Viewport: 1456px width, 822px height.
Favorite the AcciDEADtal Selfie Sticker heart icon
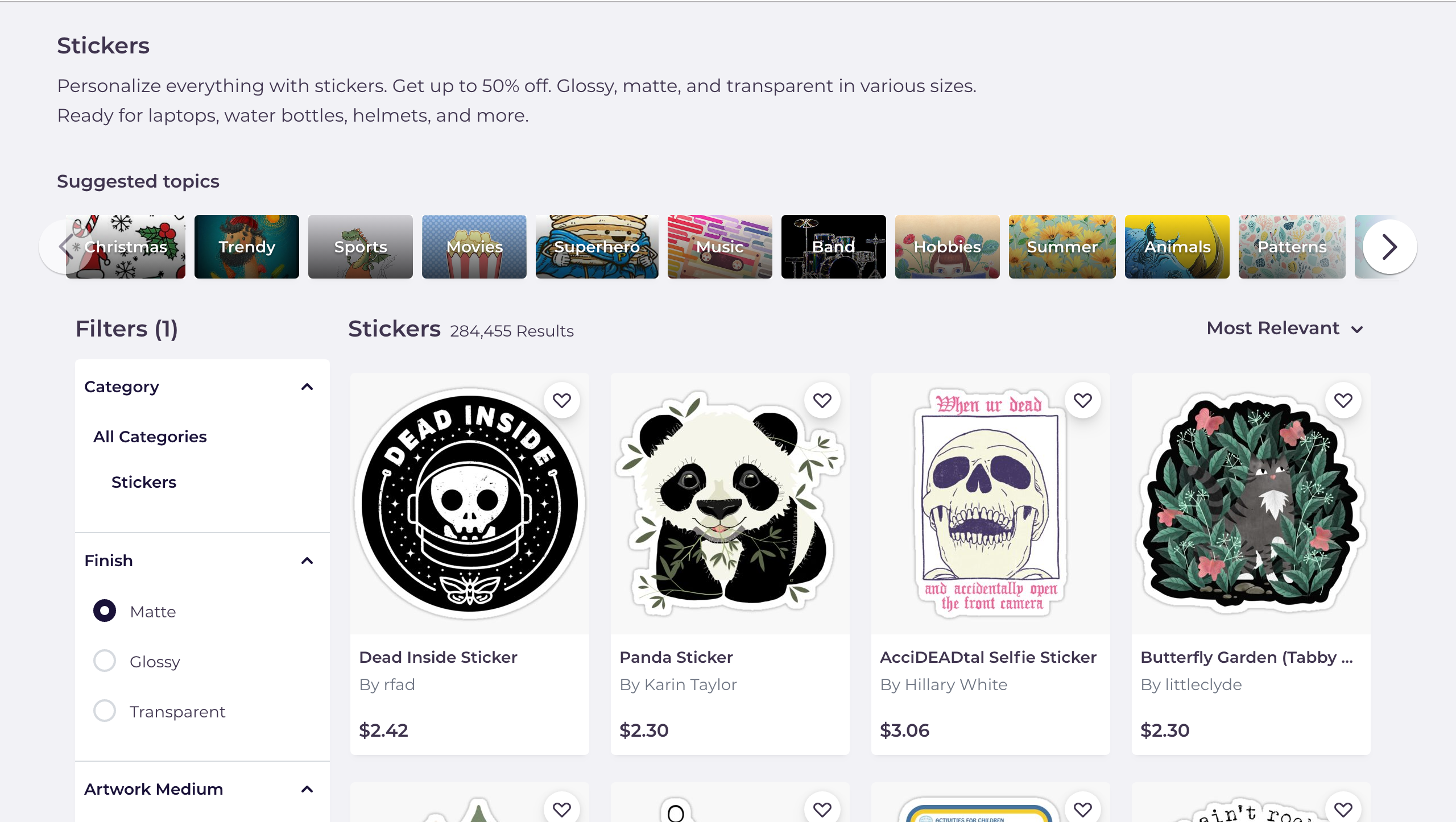point(1082,401)
